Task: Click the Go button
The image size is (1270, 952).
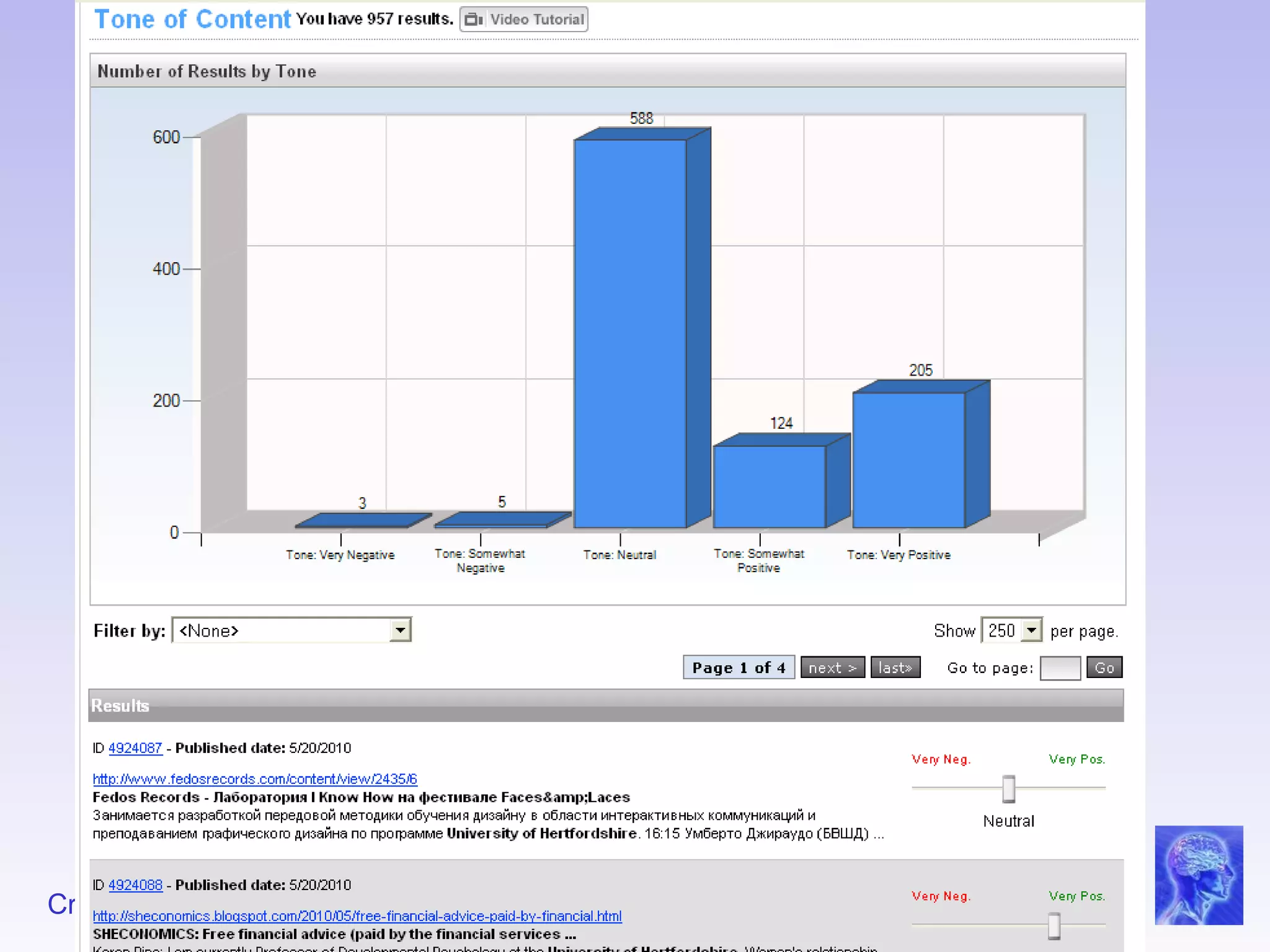Action: (x=1104, y=668)
